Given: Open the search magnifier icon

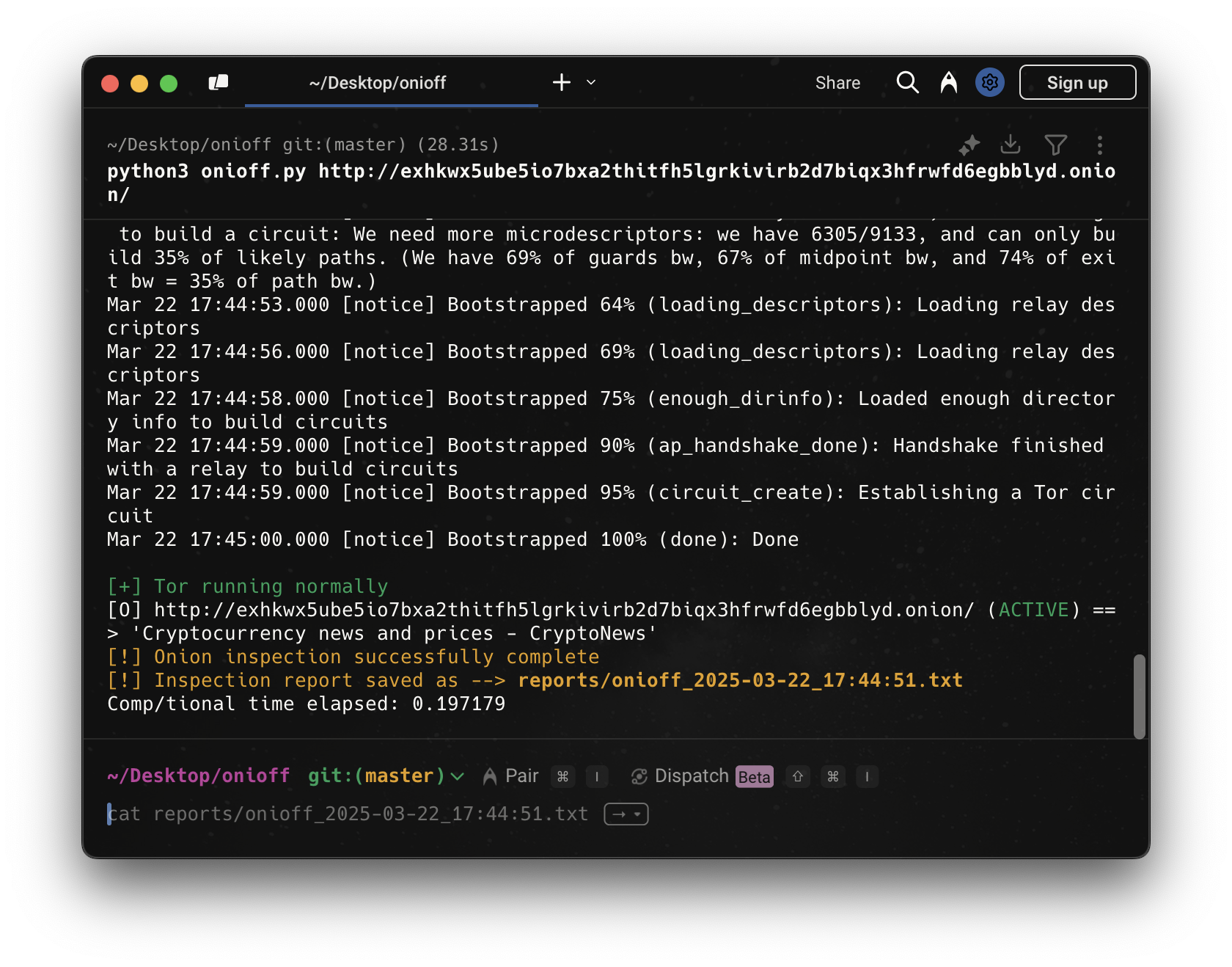Looking at the screenshot, I should pos(907,83).
